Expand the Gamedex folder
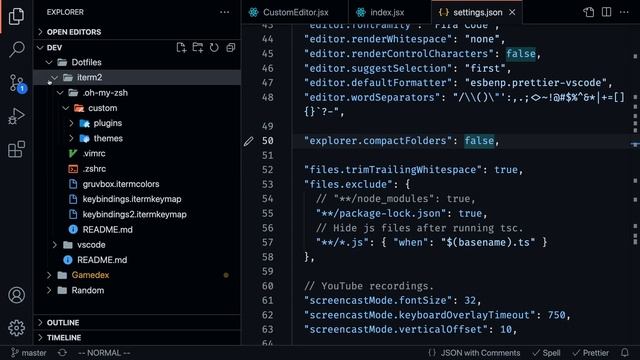Viewport: 640px width, 360px height. (x=49, y=275)
